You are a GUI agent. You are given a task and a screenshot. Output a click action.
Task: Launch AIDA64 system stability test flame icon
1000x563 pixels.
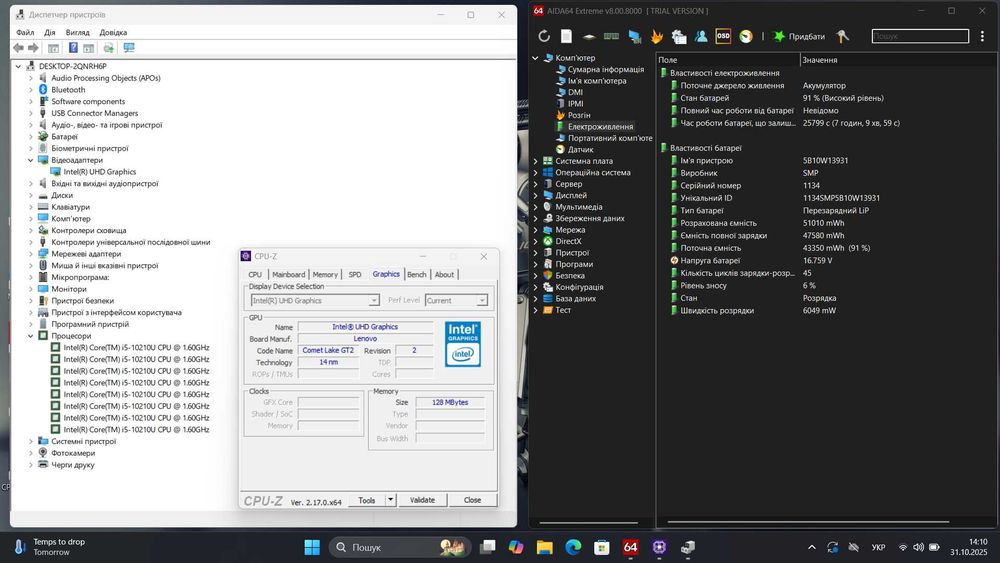pyautogui.click(x=656, y=36)
